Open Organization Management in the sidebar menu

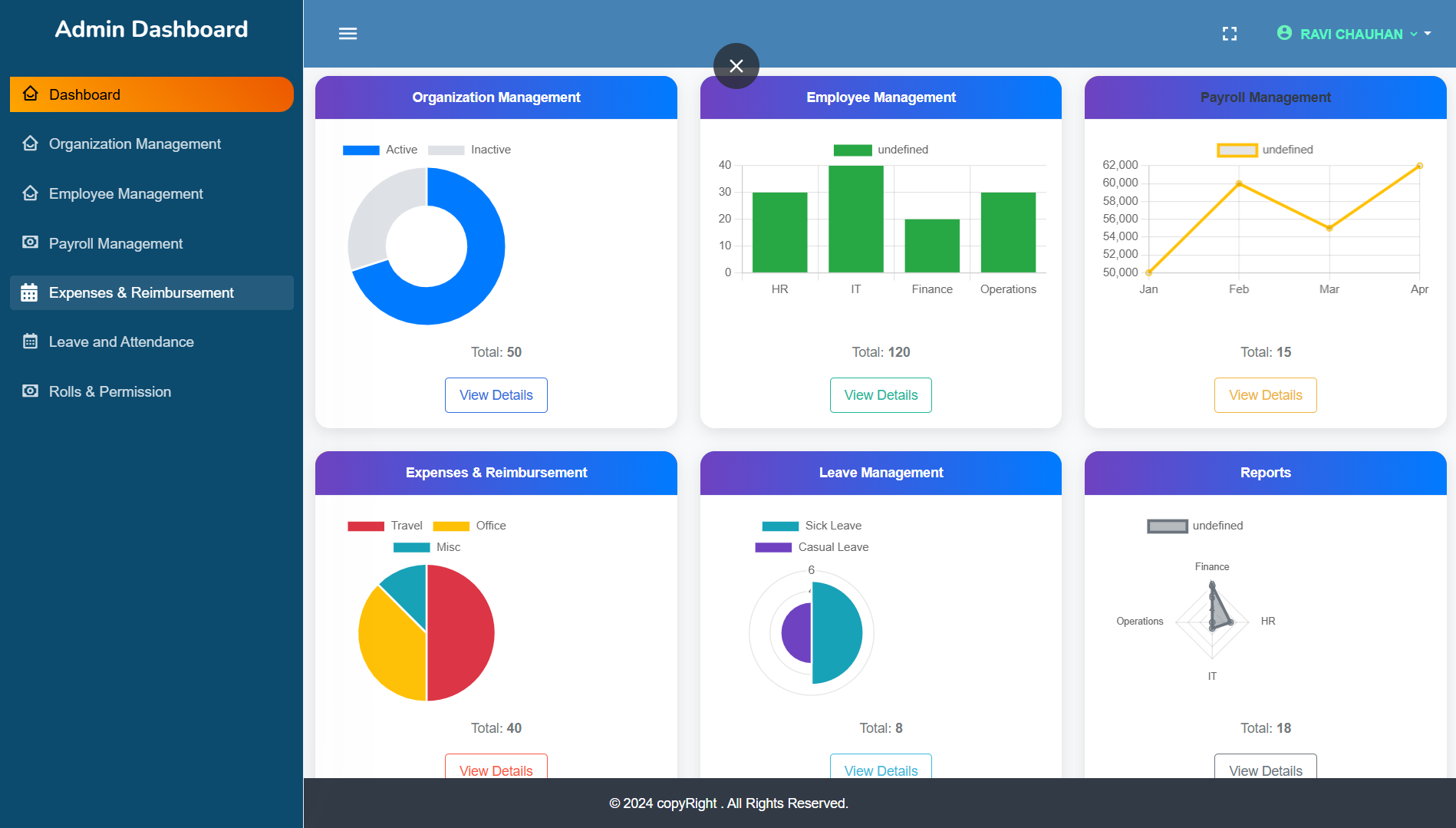135,144
